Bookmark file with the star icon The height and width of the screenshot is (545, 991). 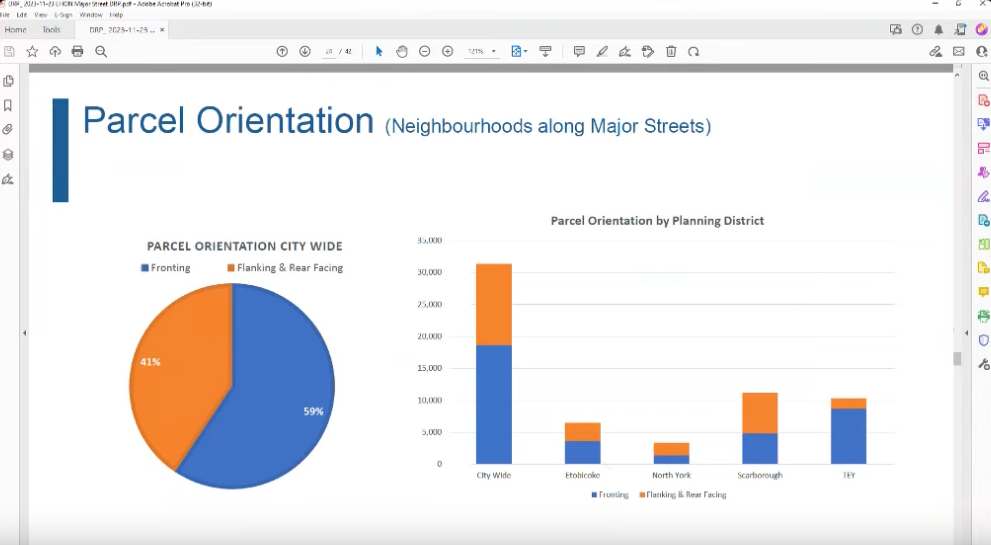[x=32, y=51]
